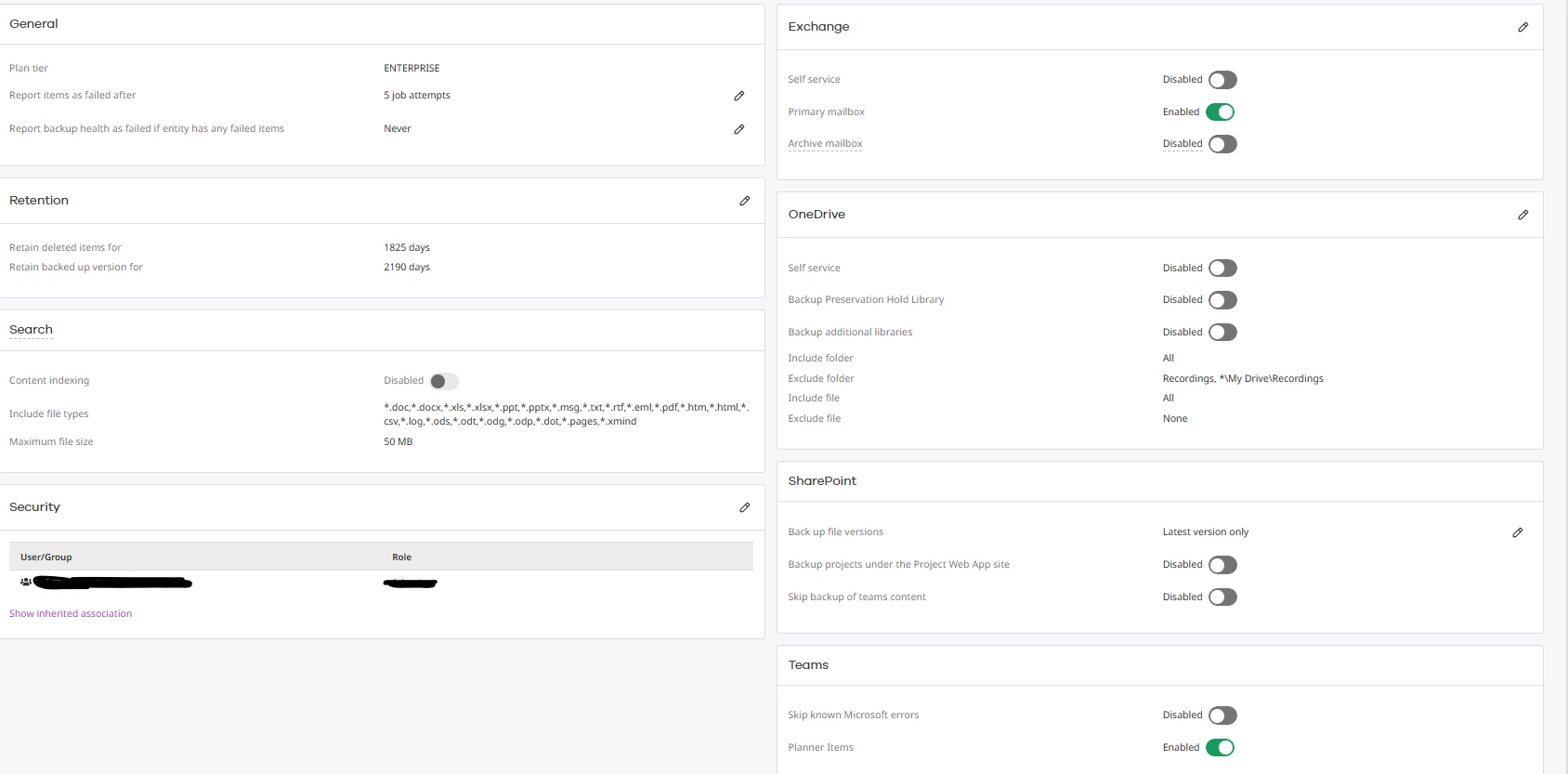The height and width of the screenshot is (774, 1568).
Task: Click the Security section edit pencil
Action: [x=744, y=507]
